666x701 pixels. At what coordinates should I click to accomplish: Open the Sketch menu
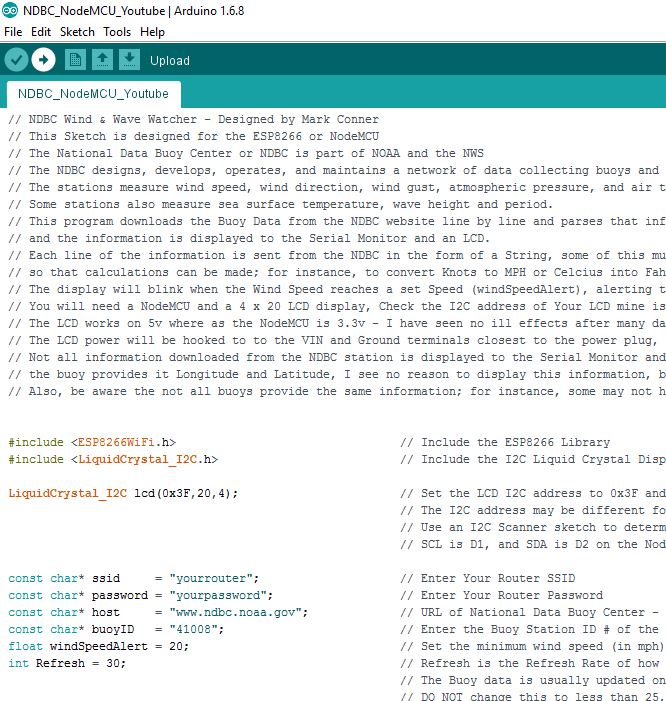point(77,32)
